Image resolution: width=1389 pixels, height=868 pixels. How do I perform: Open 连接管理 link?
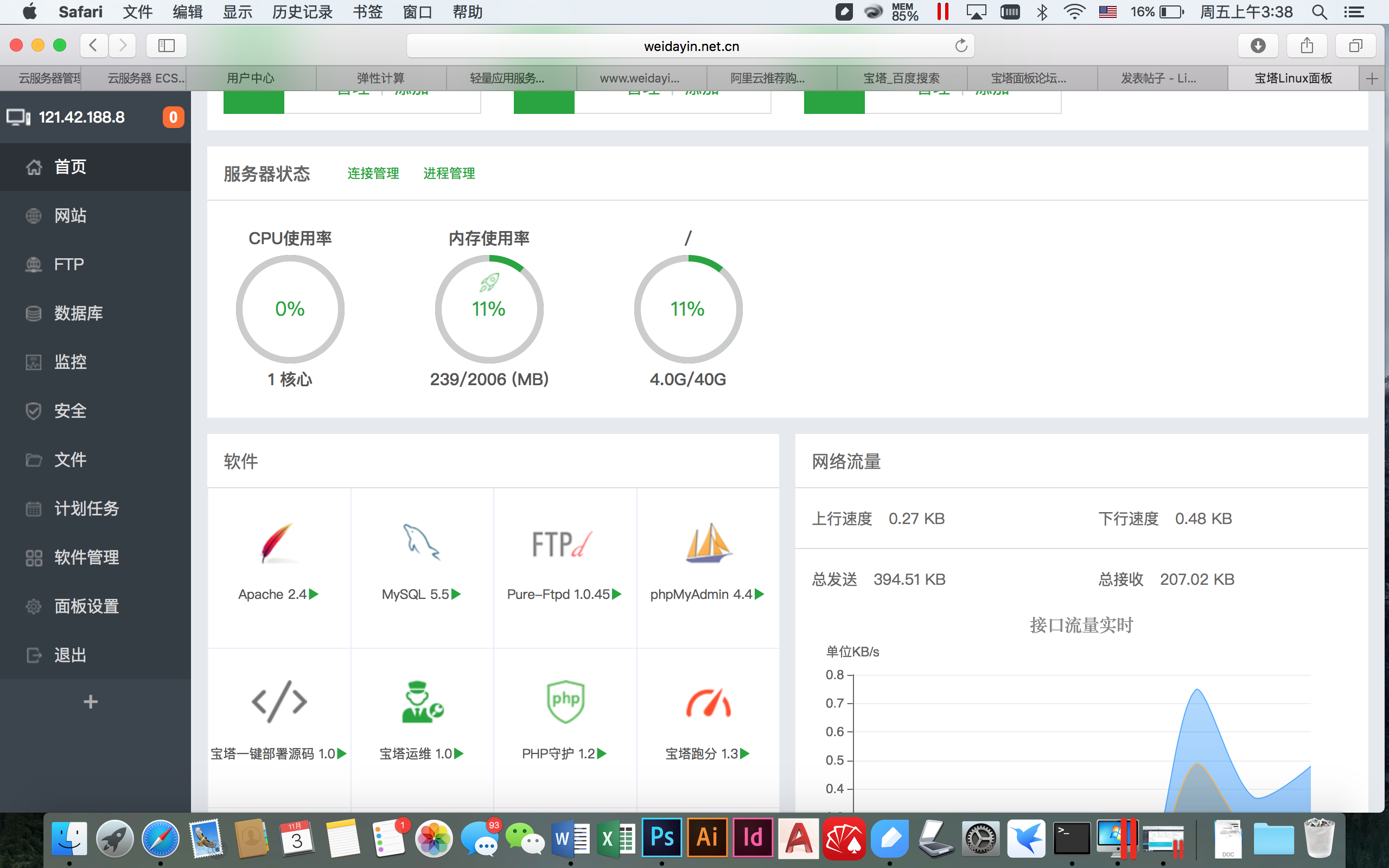pyautogui.click(x=373, y=173)
